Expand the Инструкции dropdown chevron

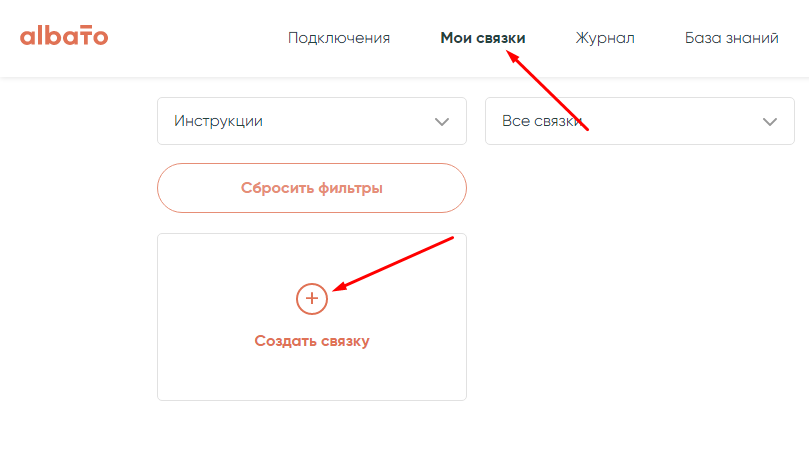pos(442,121)
